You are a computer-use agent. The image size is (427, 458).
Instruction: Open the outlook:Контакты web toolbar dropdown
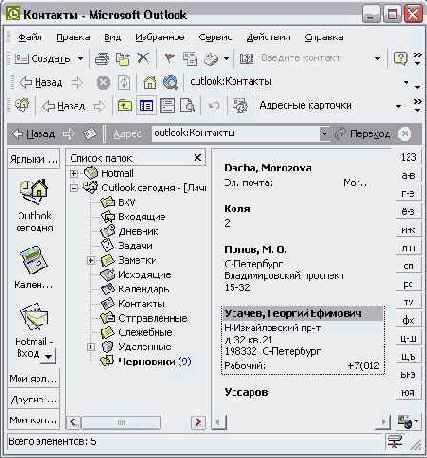pos(406,82)
